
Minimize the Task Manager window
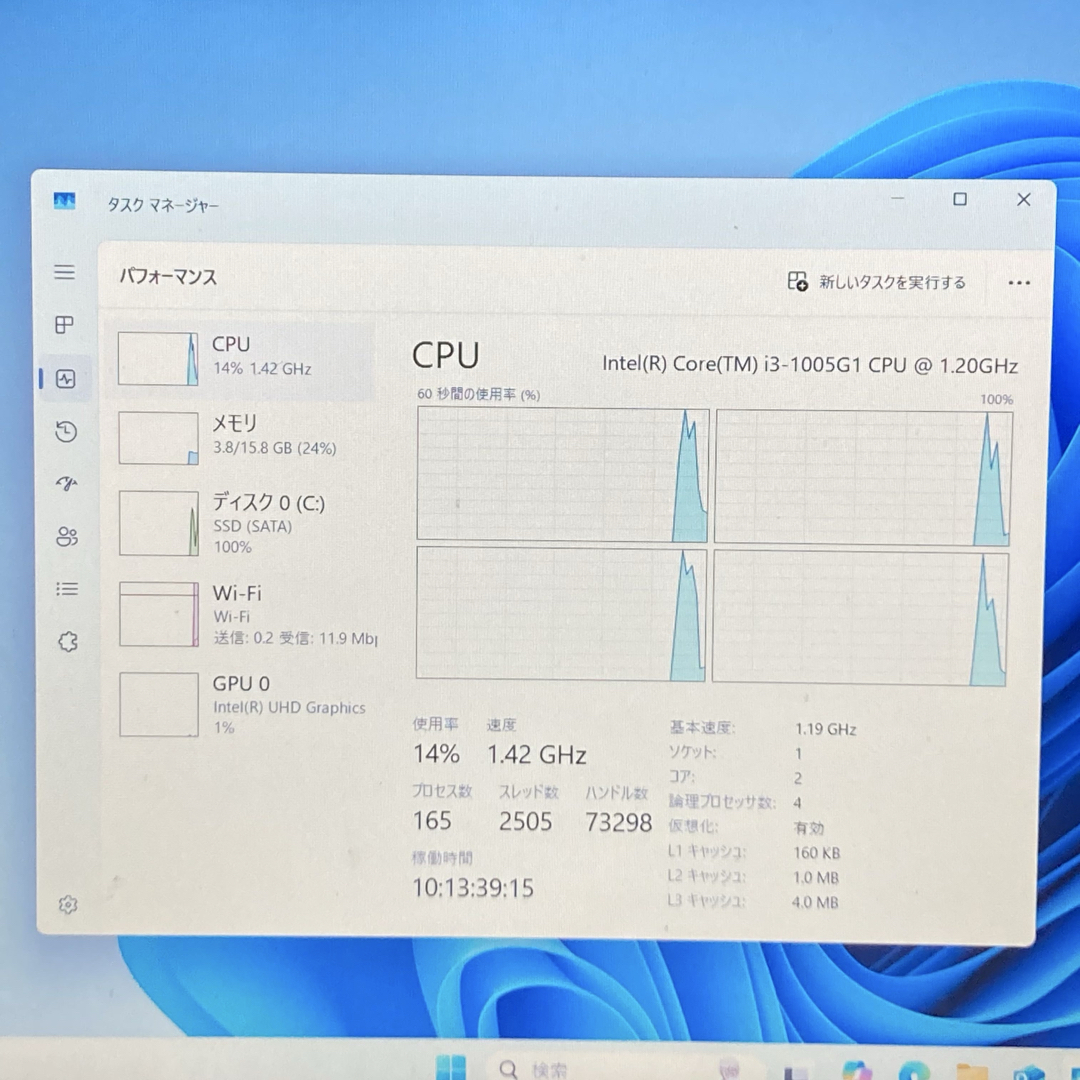pyautogui.click(x=897, y=198)
